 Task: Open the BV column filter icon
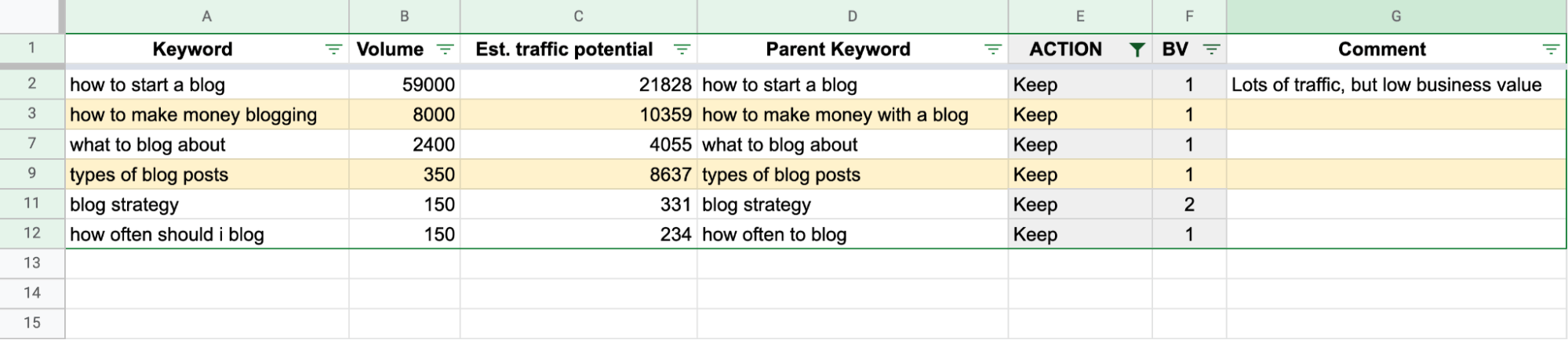[x=1211, y=50]
